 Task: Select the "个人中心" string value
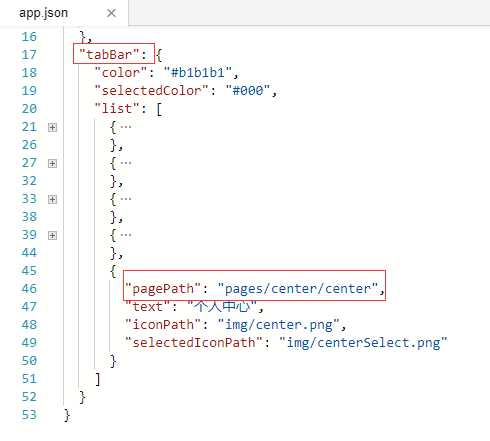pos(222,306)
